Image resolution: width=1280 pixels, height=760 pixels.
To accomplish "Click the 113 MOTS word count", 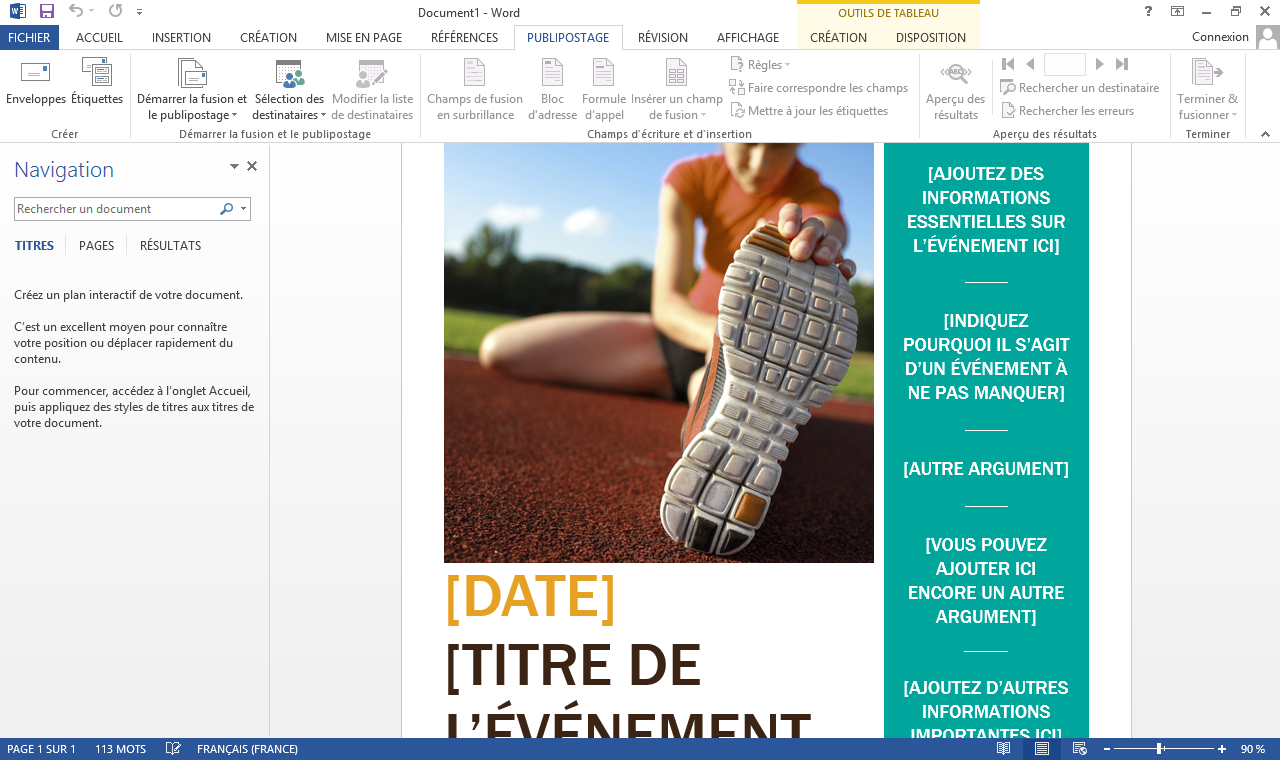I will click(x=120, y=749).
